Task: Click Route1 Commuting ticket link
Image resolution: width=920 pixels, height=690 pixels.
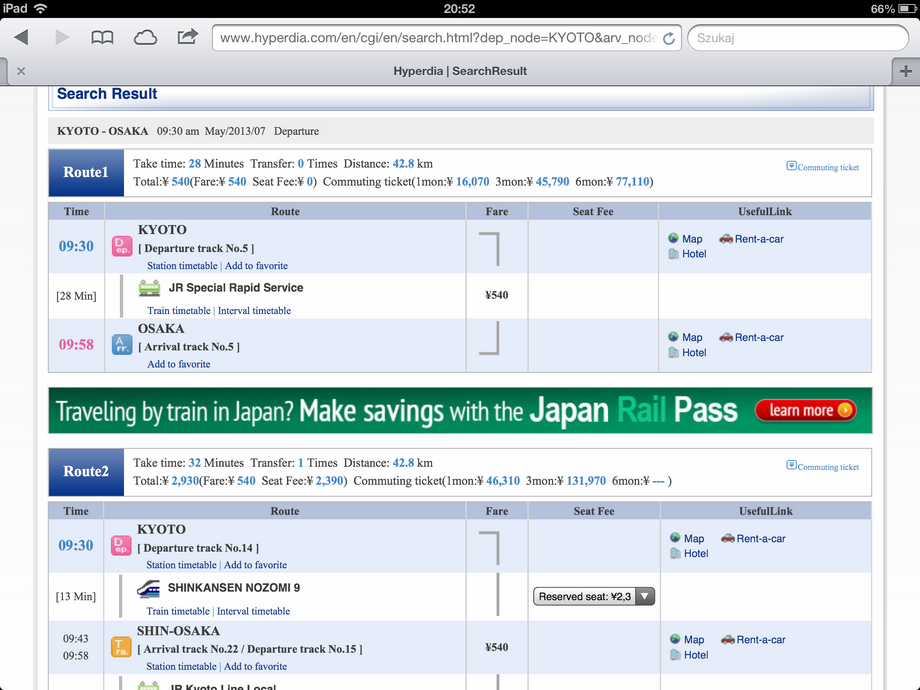Action: pos(822,167)
